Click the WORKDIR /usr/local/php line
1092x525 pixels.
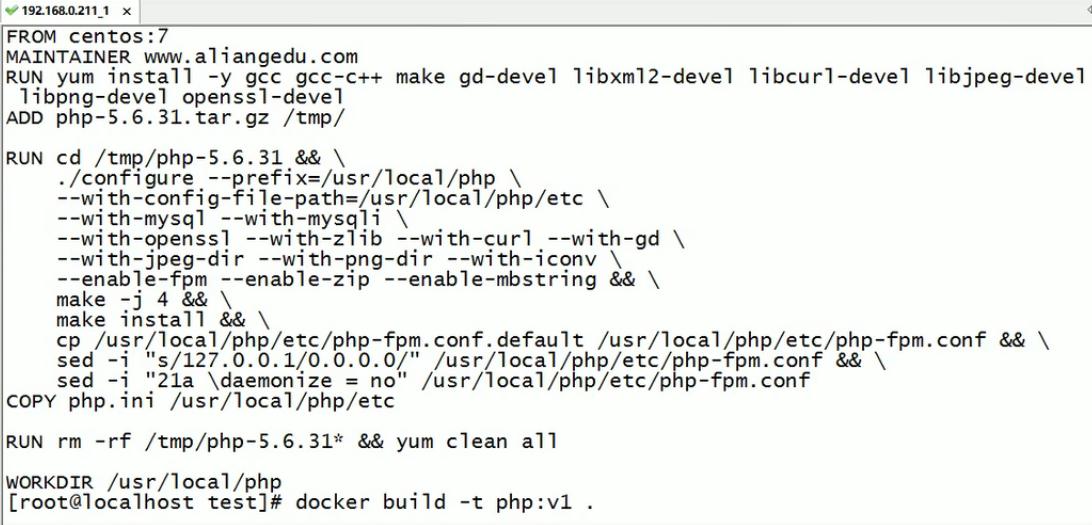[x=144, y=482]
